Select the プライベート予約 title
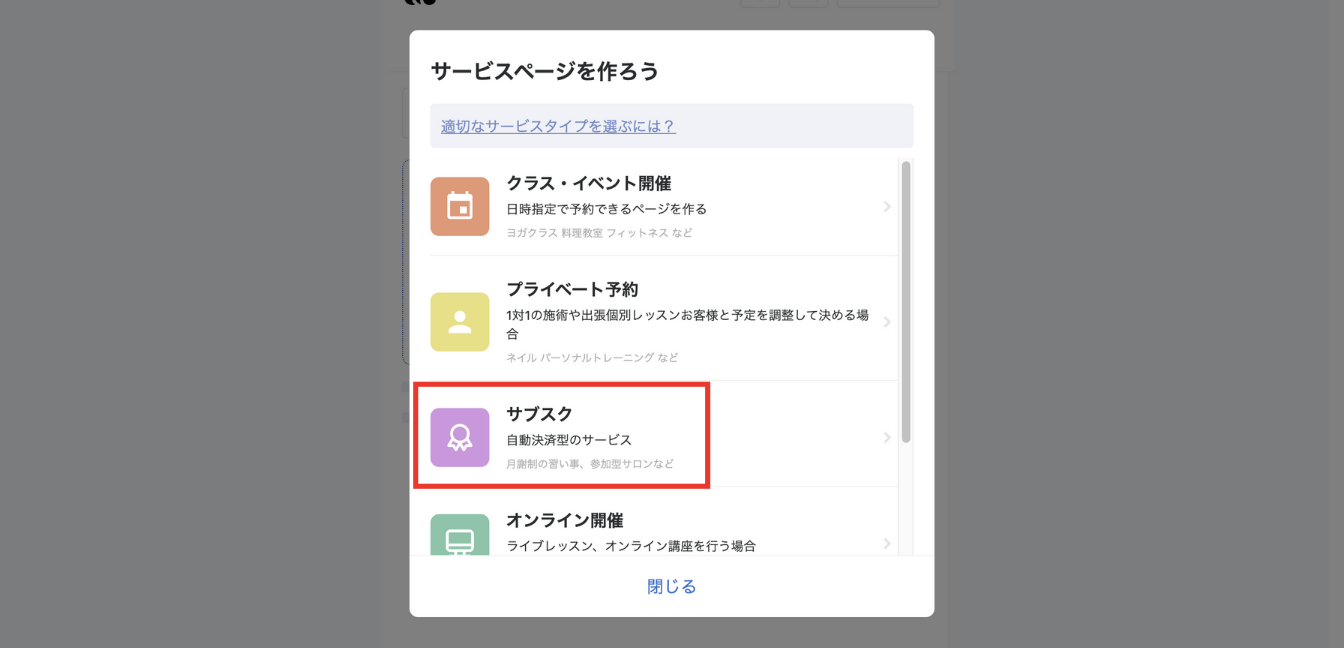Screen dimensions: 1344x648 click(572, 289)
